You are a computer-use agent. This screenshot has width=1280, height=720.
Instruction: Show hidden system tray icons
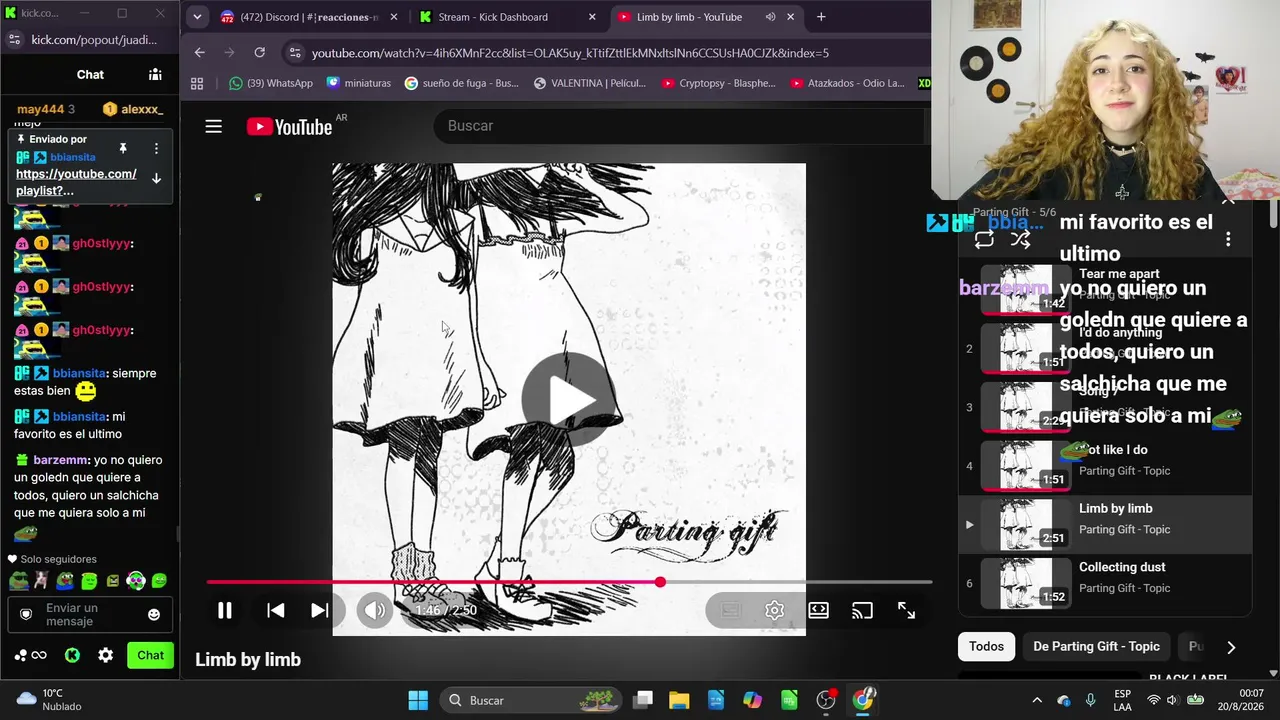(x=1037, y=700)
